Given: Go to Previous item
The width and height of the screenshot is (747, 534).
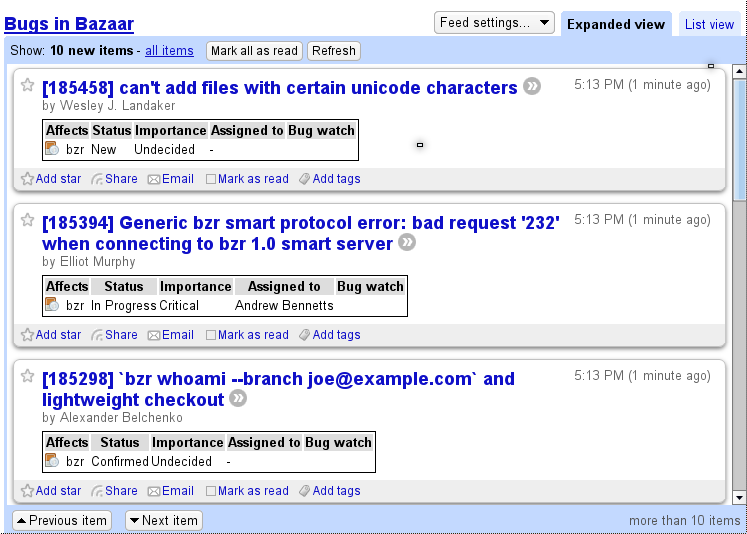Looking at the screenshot, I should (62, 520).
